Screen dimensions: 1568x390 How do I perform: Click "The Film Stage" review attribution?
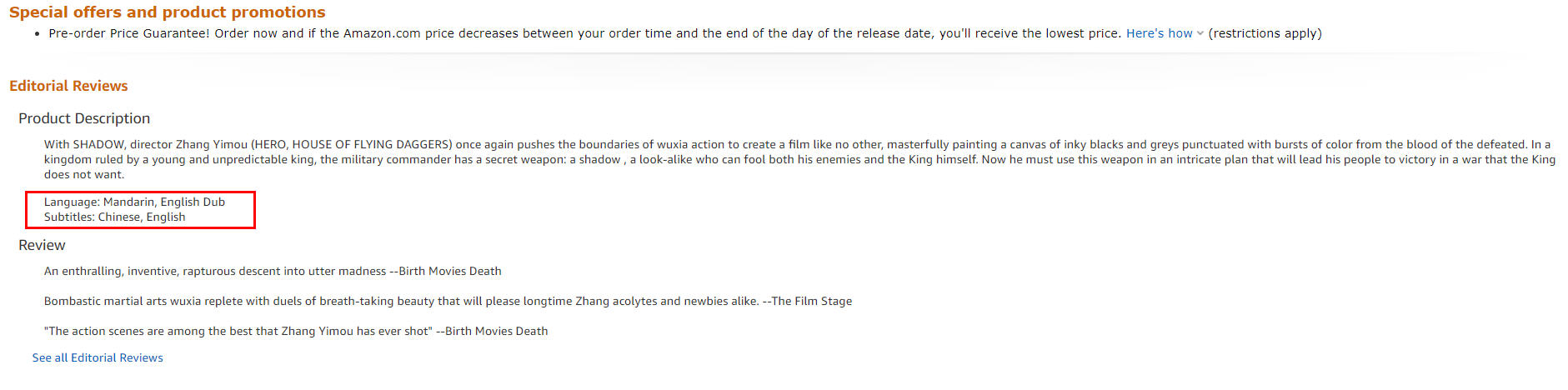pos(811,301)
